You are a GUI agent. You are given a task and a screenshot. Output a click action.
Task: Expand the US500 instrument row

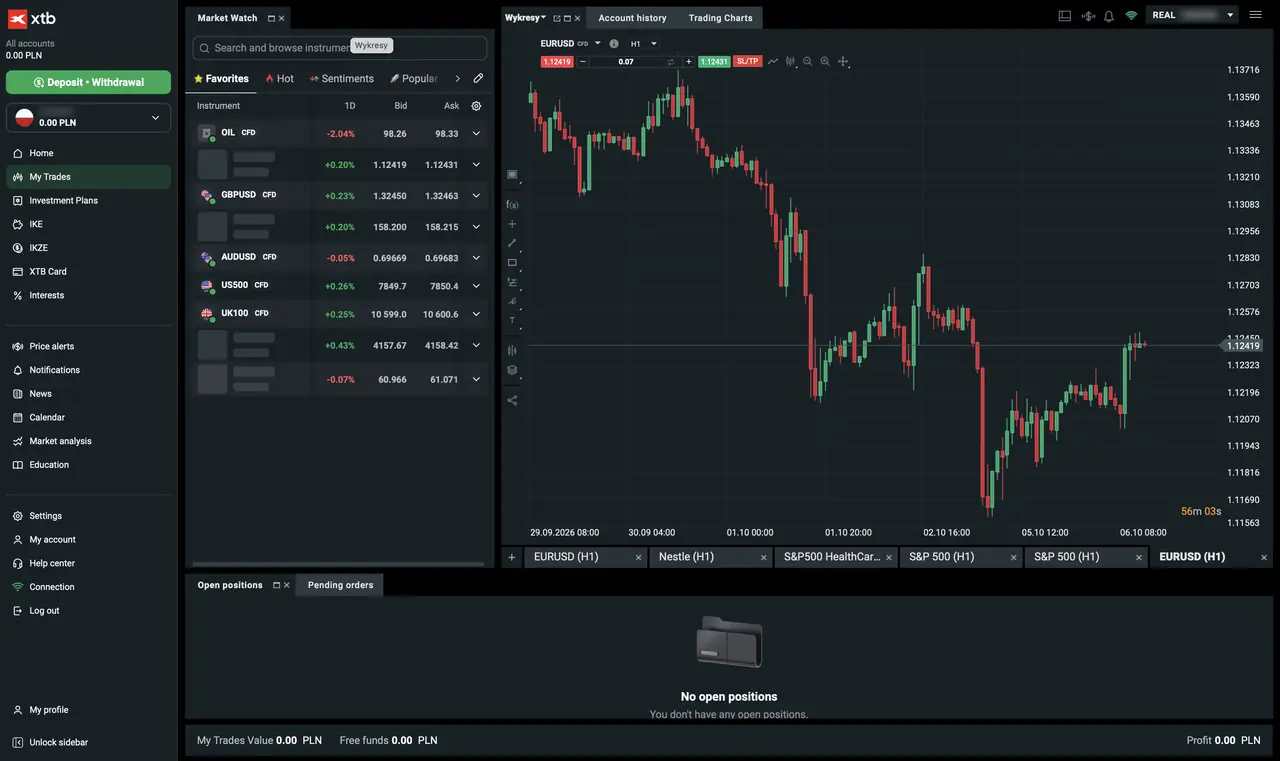(x=476, y=286)
